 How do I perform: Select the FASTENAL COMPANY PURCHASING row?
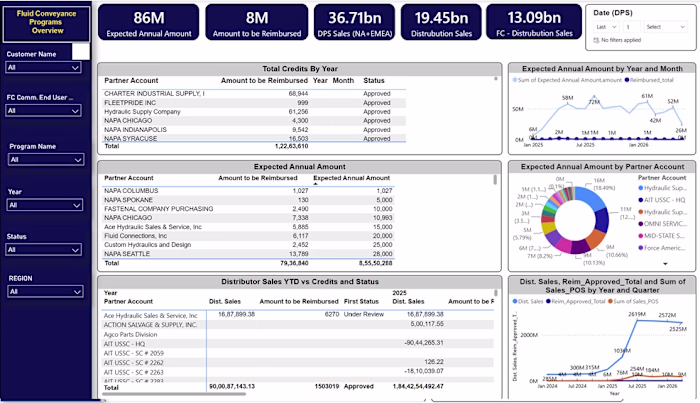coord(248,209)
